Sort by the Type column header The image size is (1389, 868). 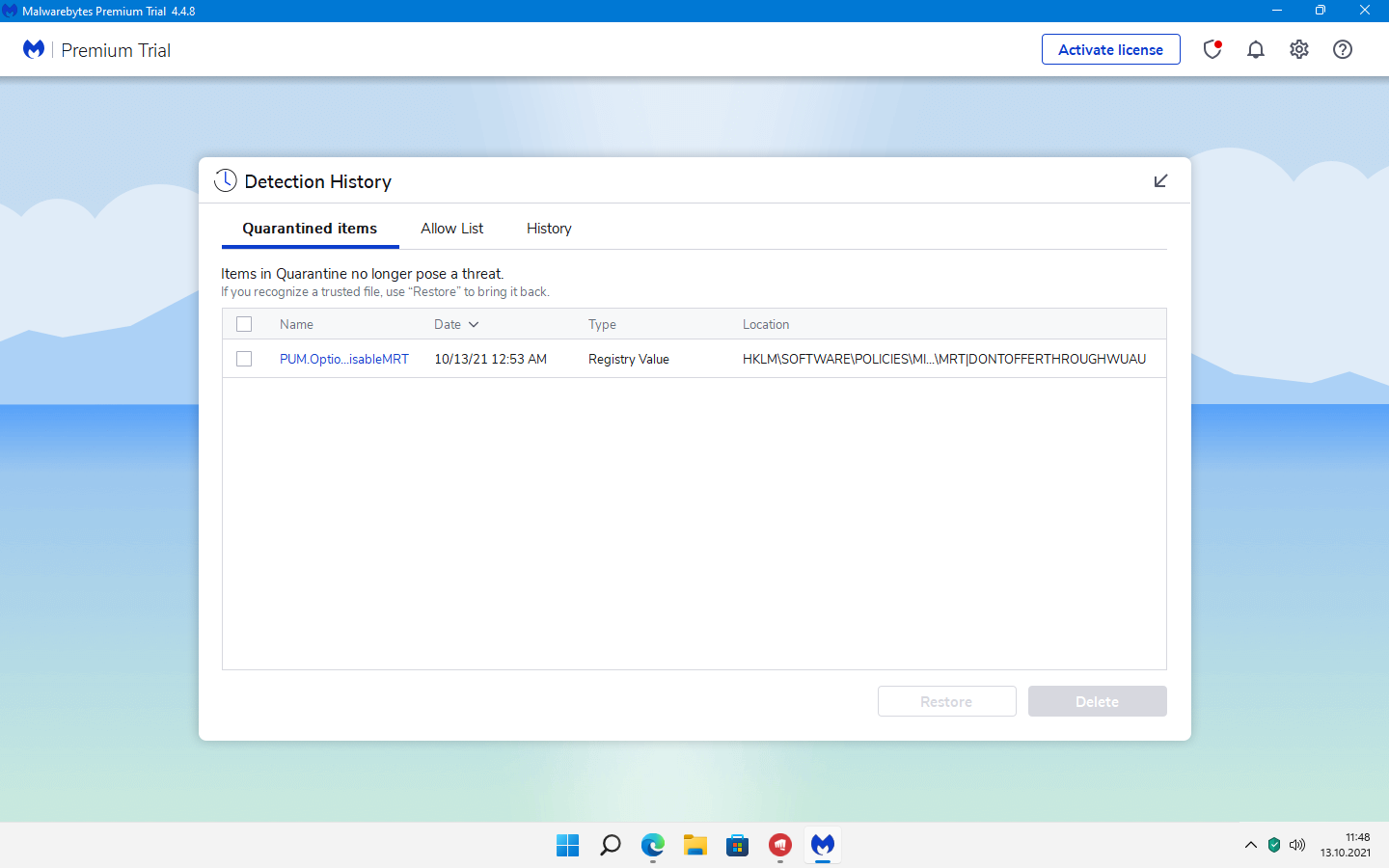coord(602,325)
